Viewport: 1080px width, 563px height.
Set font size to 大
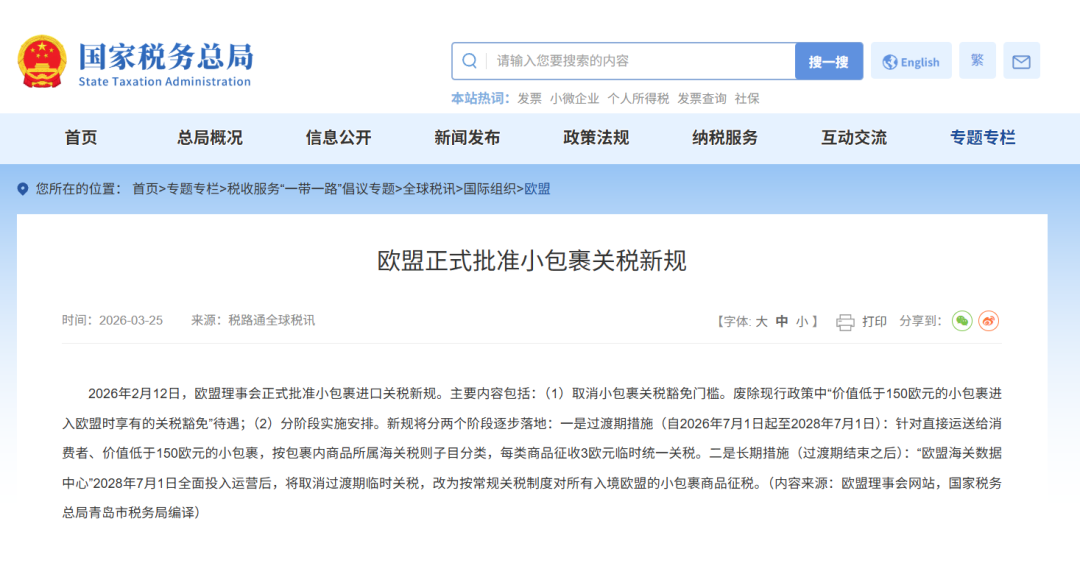pos(761,321)
